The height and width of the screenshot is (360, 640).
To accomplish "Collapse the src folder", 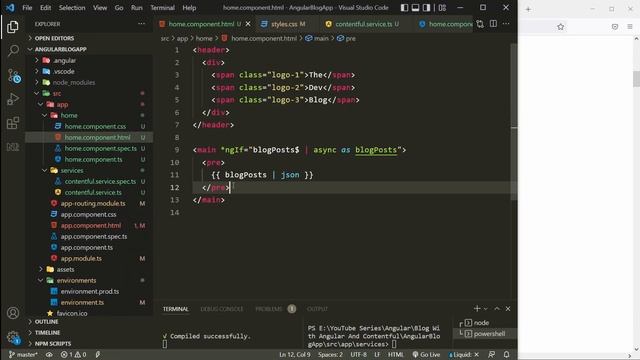I will tap(57, 93).
